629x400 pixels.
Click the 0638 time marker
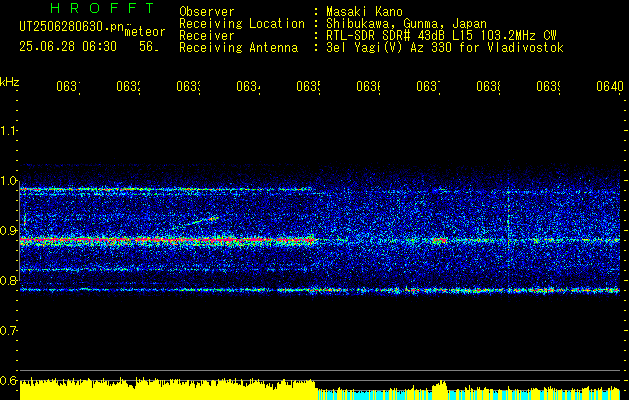tap(488, 87)
